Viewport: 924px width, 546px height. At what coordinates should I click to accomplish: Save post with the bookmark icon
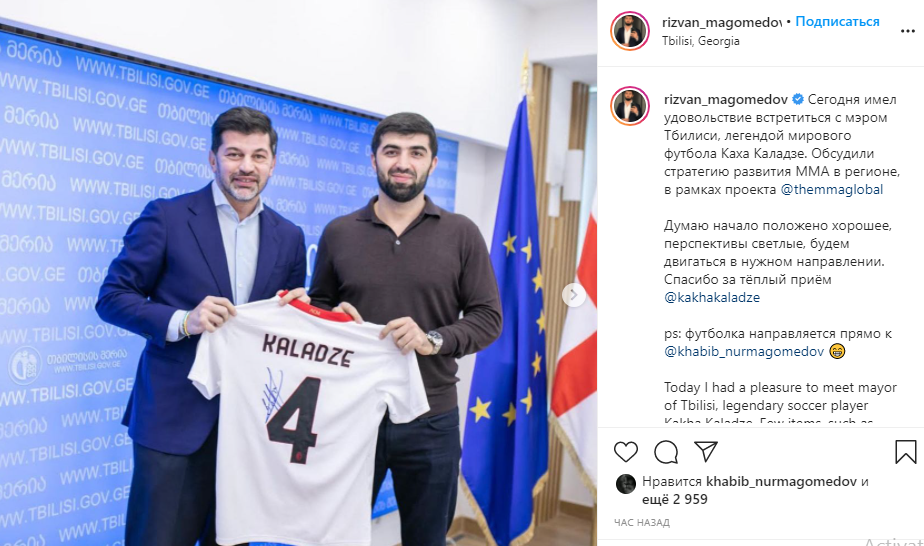point(905,452)
